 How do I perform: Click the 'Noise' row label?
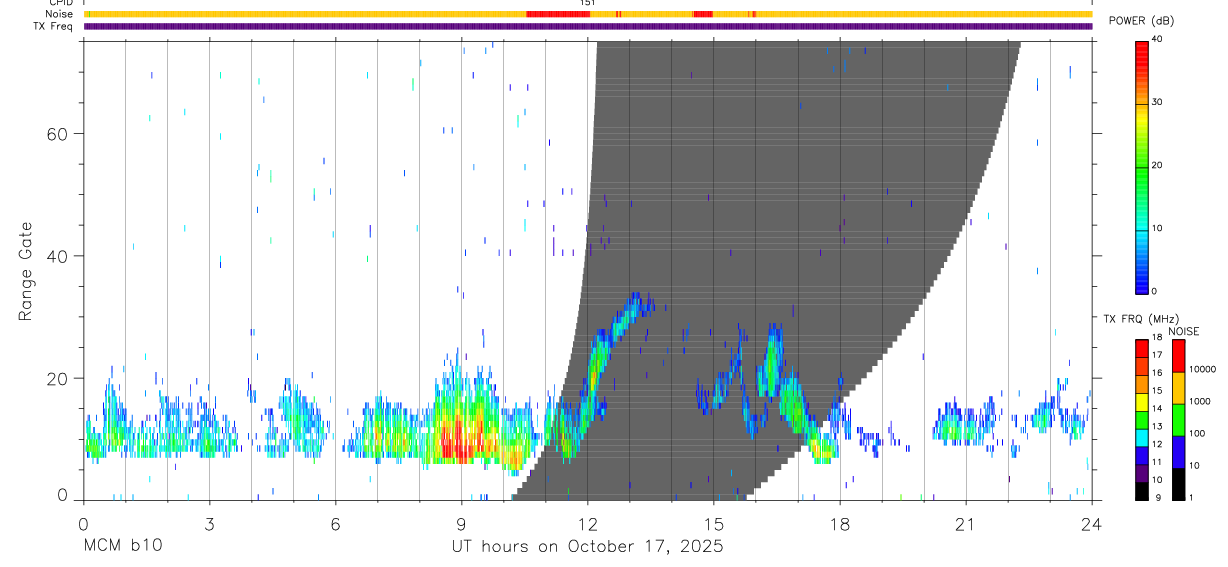[59, 14]
